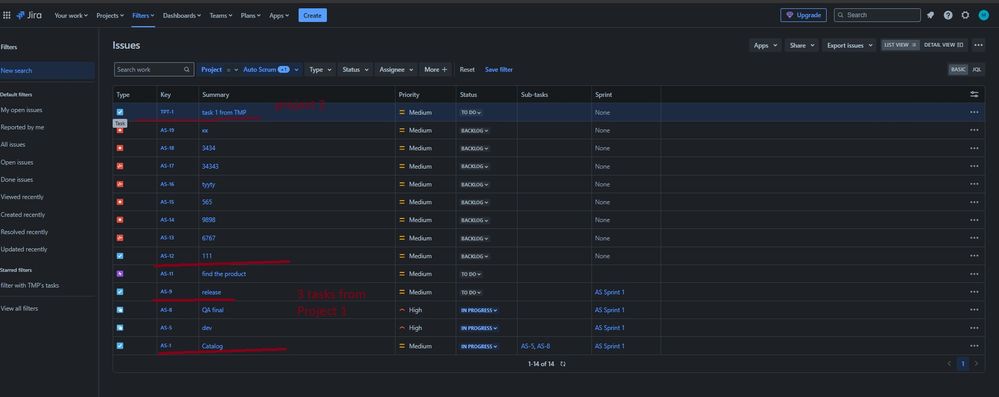Open the Filters menu

pyautogui.click(x=143, y=15)
